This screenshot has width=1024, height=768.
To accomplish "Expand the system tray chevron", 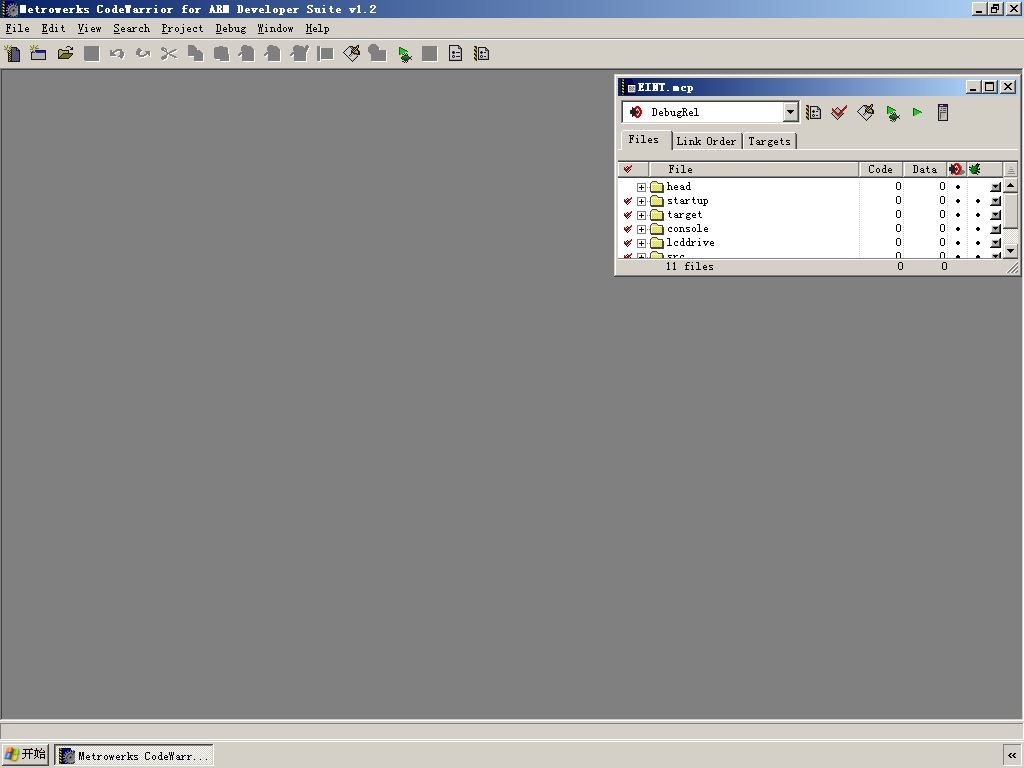I will click(1012, 756).
